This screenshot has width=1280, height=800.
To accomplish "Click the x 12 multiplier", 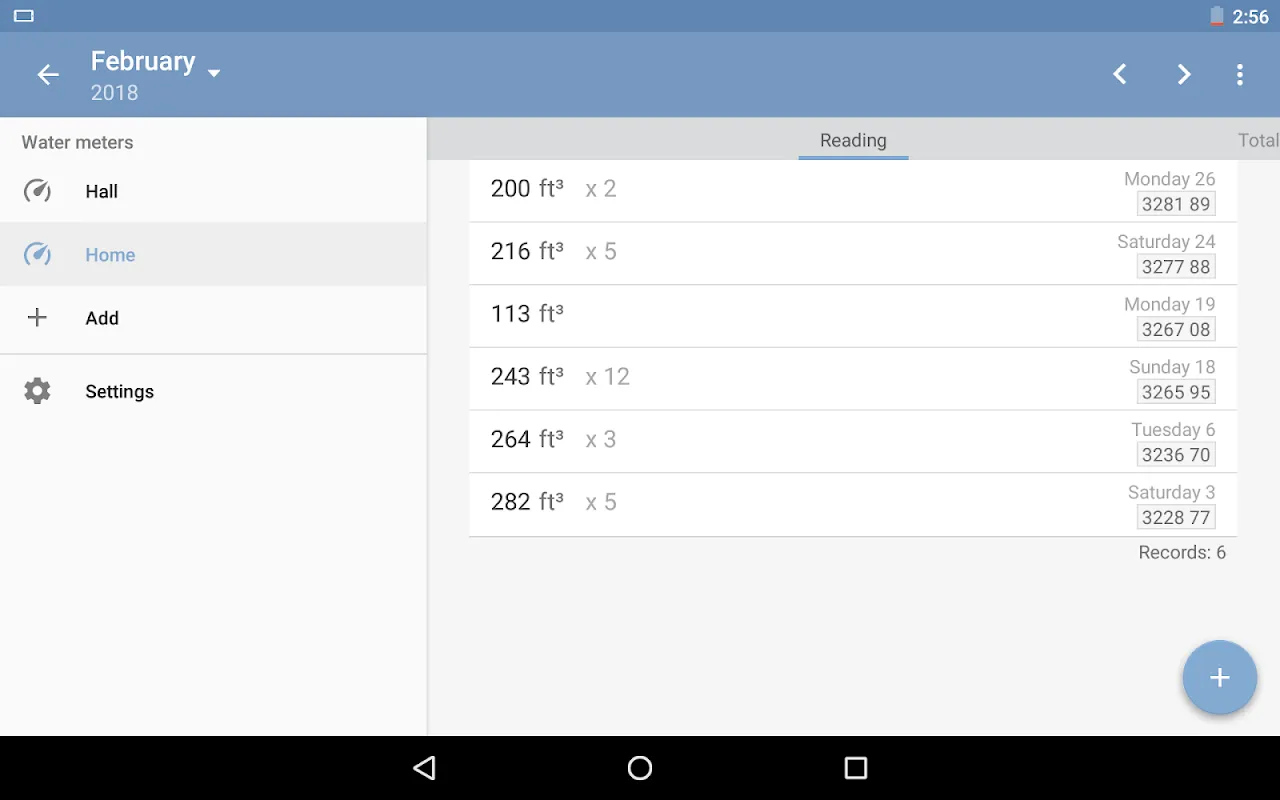I will coord(608,377).
